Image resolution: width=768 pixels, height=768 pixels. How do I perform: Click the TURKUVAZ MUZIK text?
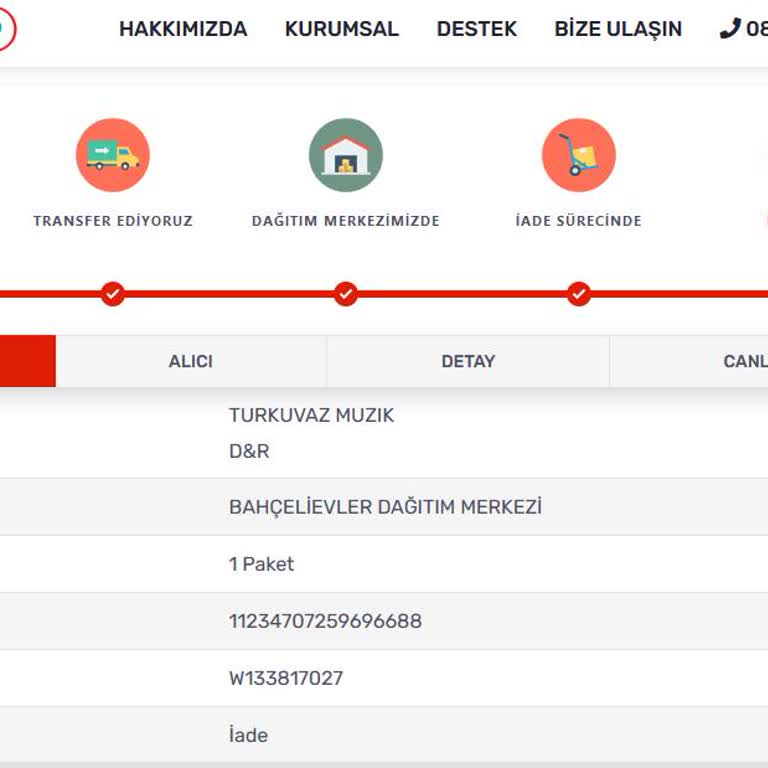pyautogui.click(x=312, y=415)
